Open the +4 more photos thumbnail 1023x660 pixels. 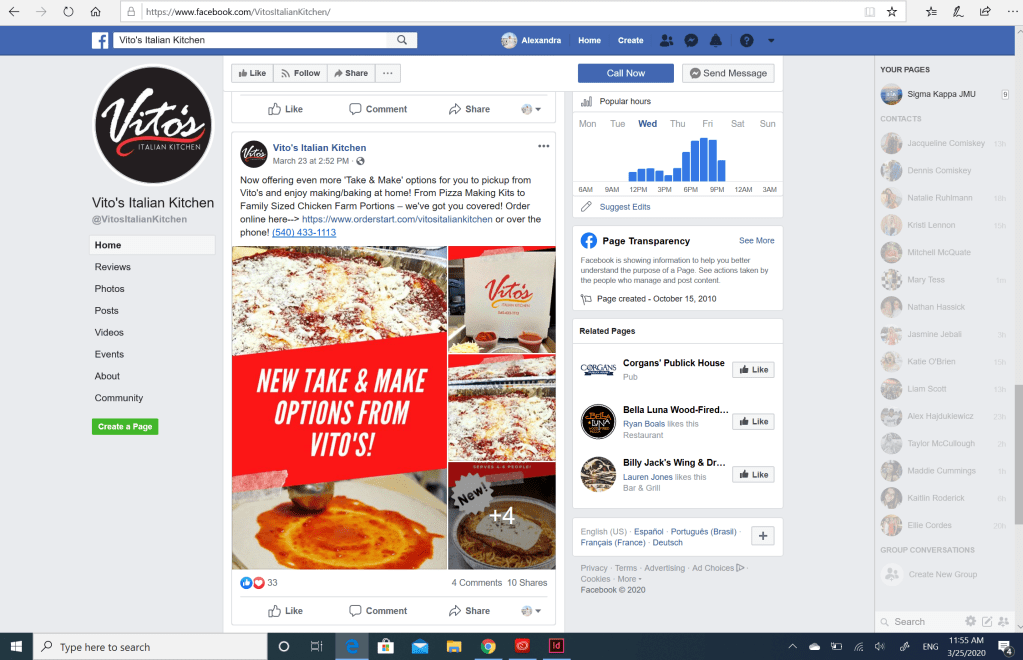point(502,516)
